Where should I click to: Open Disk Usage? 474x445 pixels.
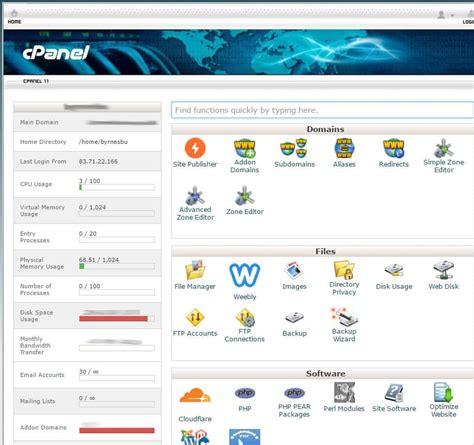[x=394, y=275]
